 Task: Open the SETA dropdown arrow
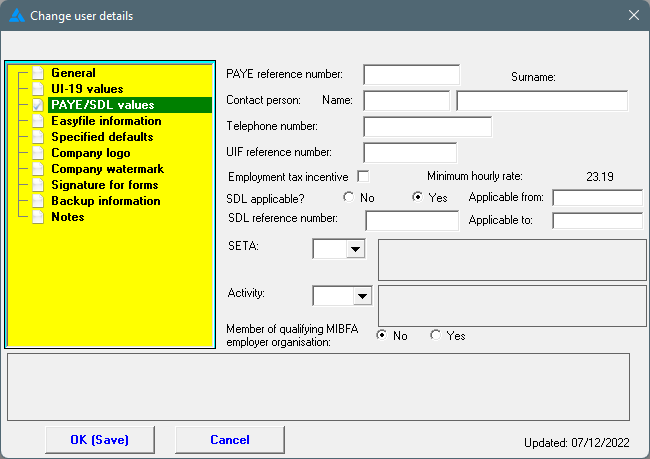click(355, 249)
